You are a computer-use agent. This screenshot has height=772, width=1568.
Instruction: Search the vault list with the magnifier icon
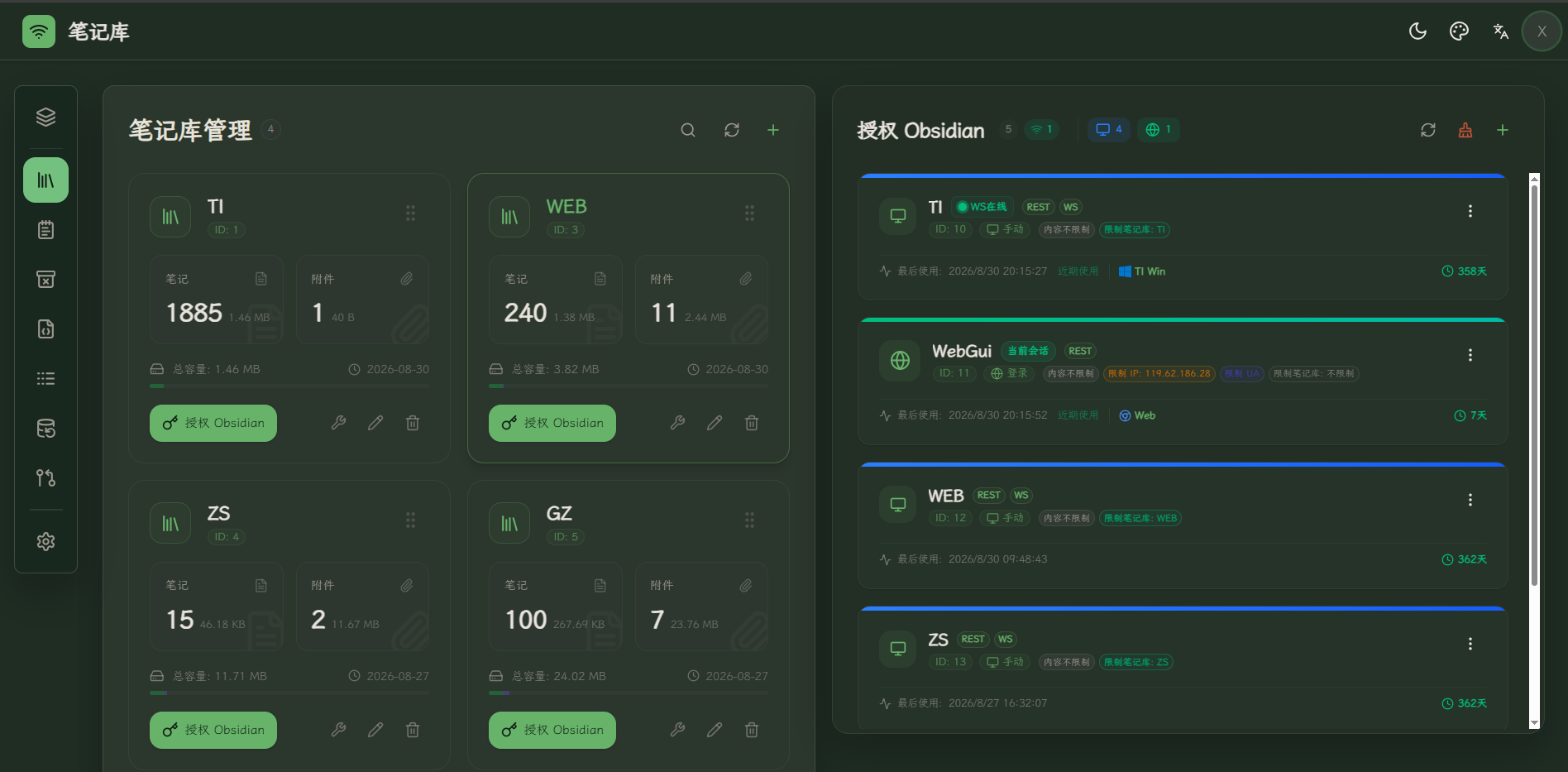(688, 130)
